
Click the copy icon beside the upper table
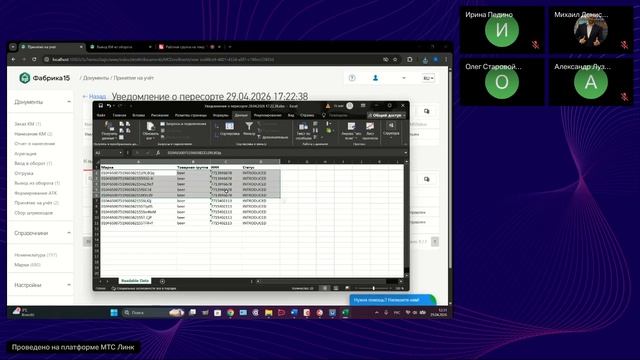point(427,111)
